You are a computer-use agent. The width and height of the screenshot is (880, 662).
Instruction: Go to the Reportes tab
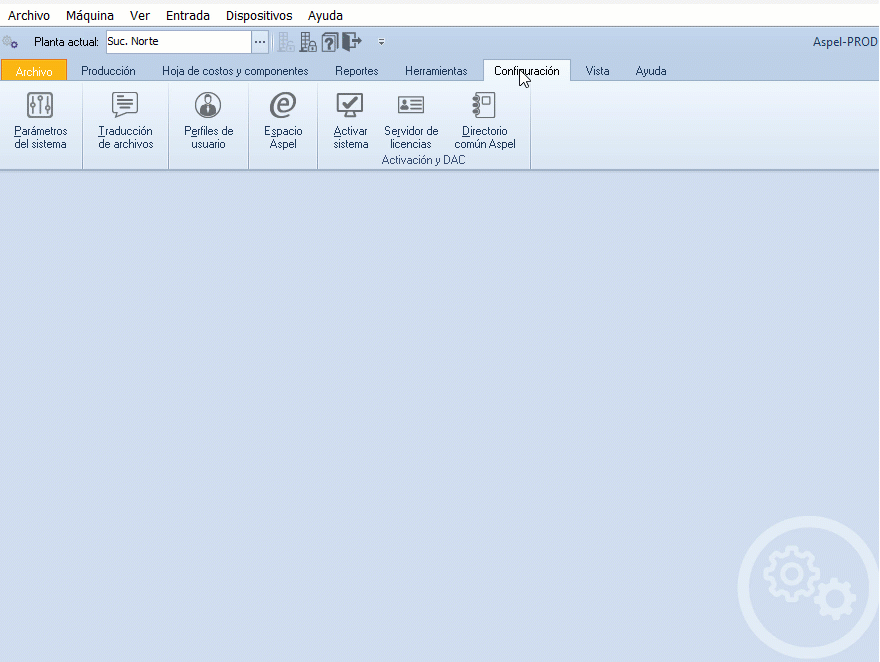(x=357, y=71)
